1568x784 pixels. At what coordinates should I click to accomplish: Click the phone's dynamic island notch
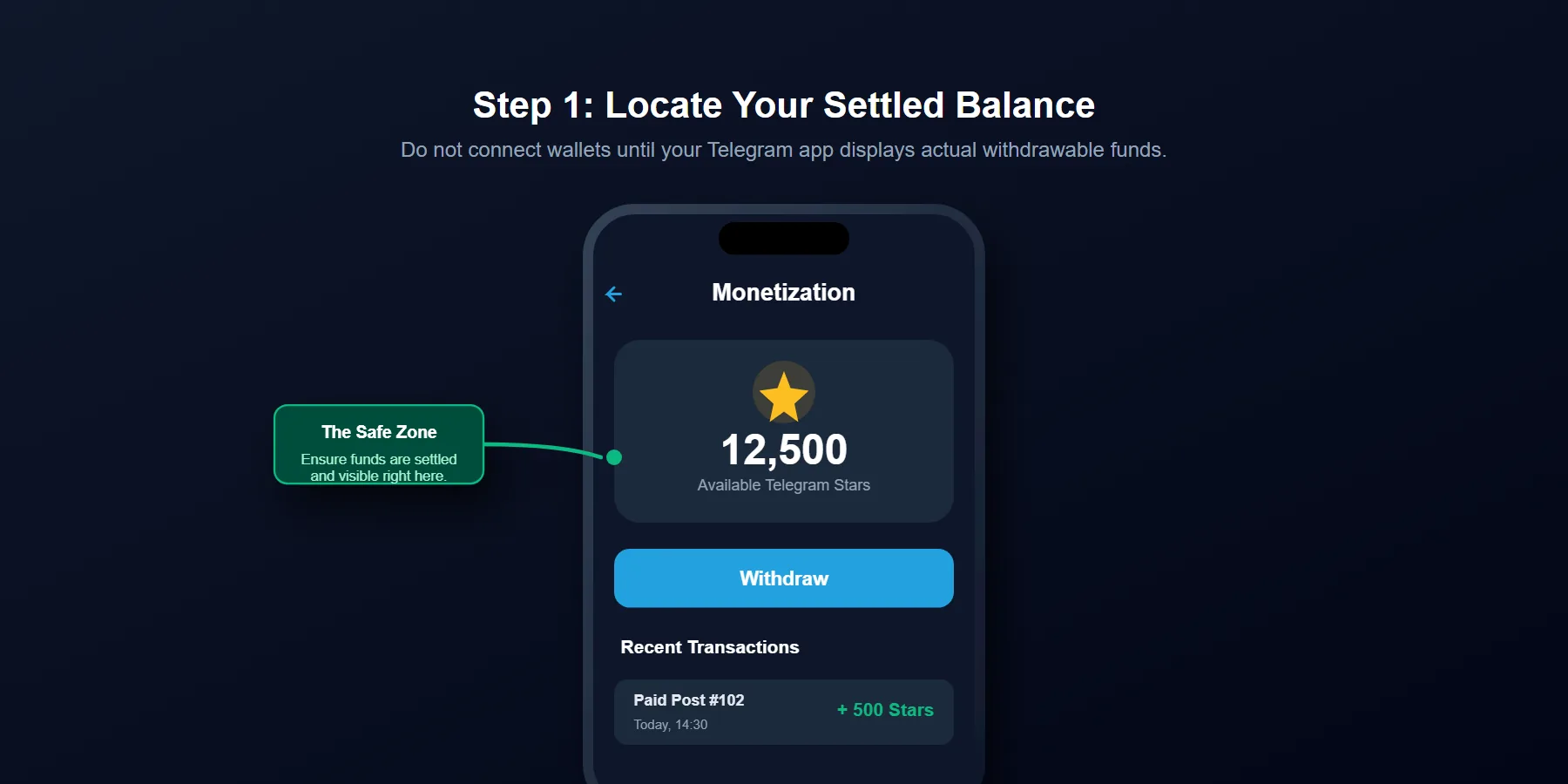[782, 238]
